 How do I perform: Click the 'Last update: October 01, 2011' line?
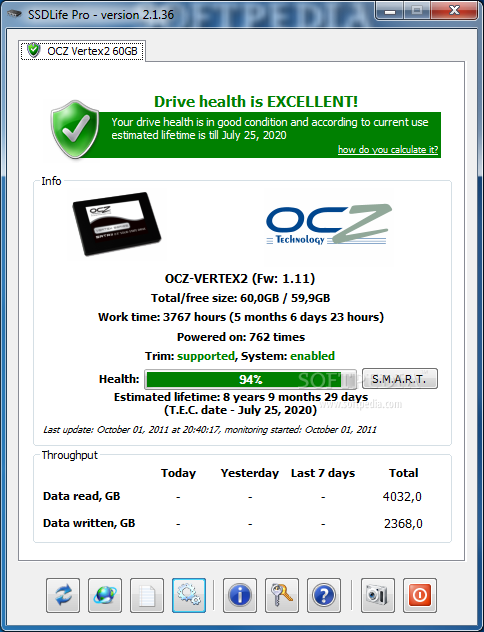(x=210, y=430)
